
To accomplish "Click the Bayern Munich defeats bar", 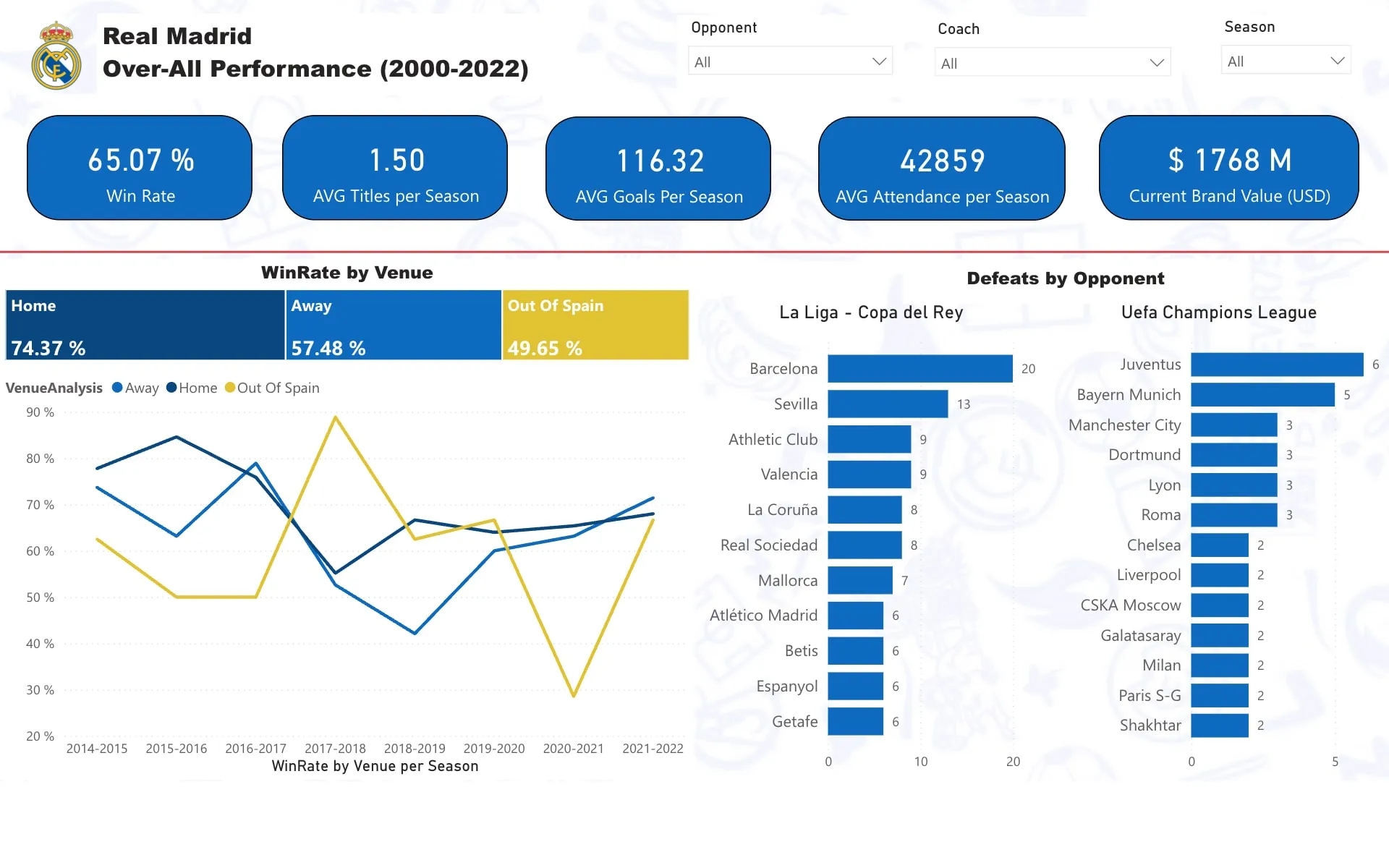I will 1263,394.
